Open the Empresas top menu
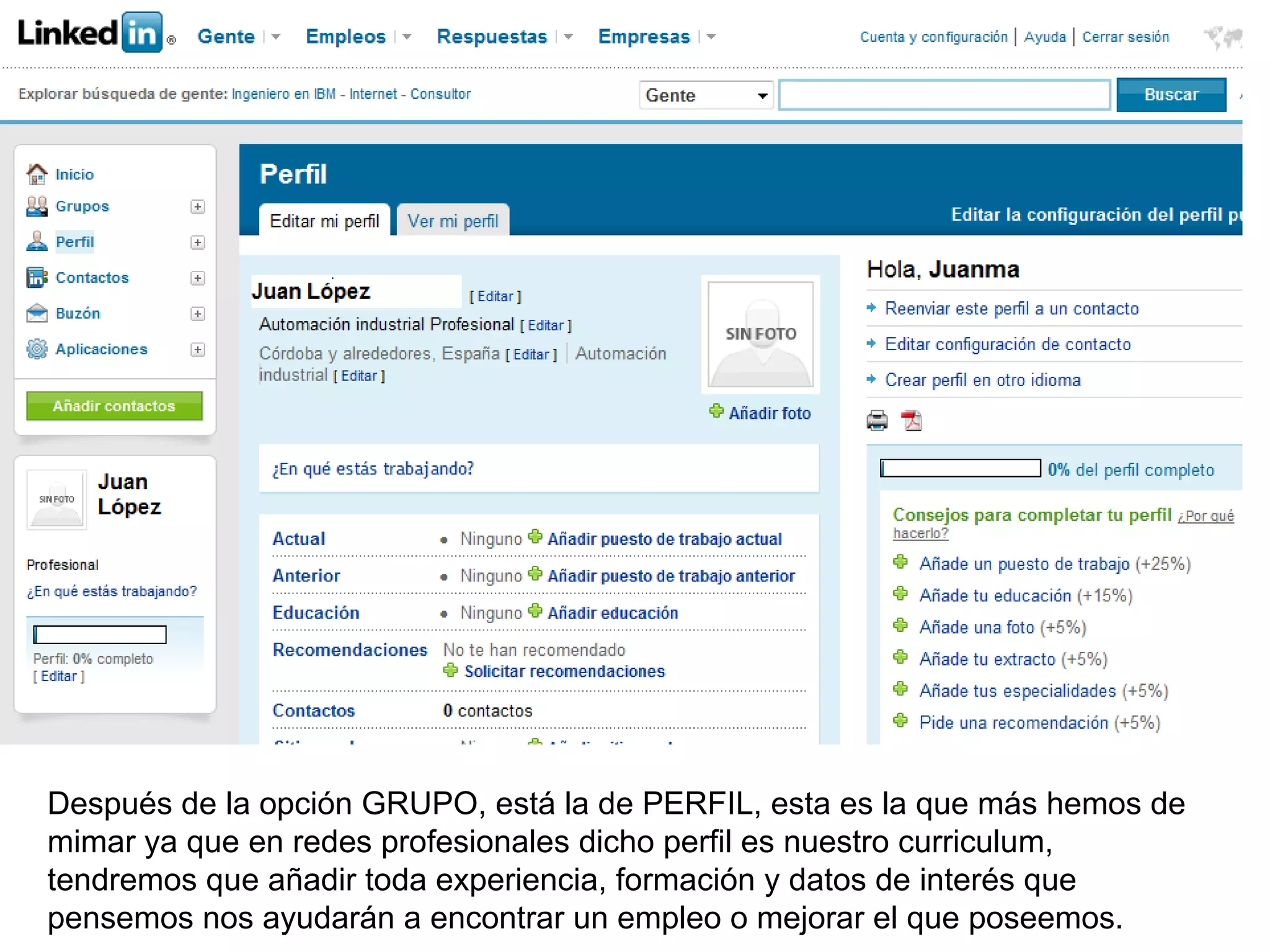The height and width of the screenshot is (952, 1270). click(x=644, y=37)
